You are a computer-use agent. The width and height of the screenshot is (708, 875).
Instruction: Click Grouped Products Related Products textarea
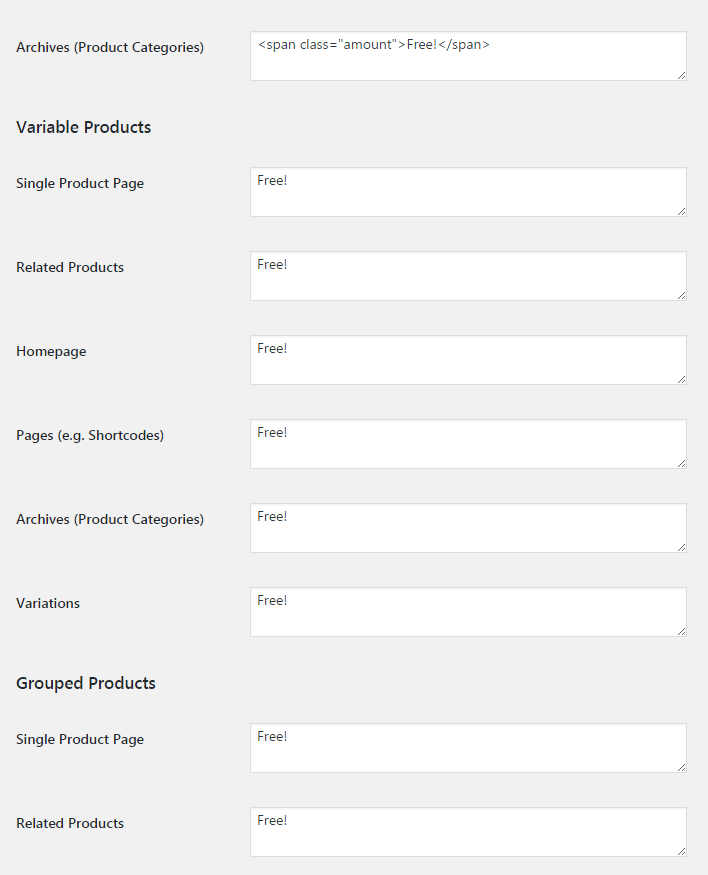click(468, 832)
